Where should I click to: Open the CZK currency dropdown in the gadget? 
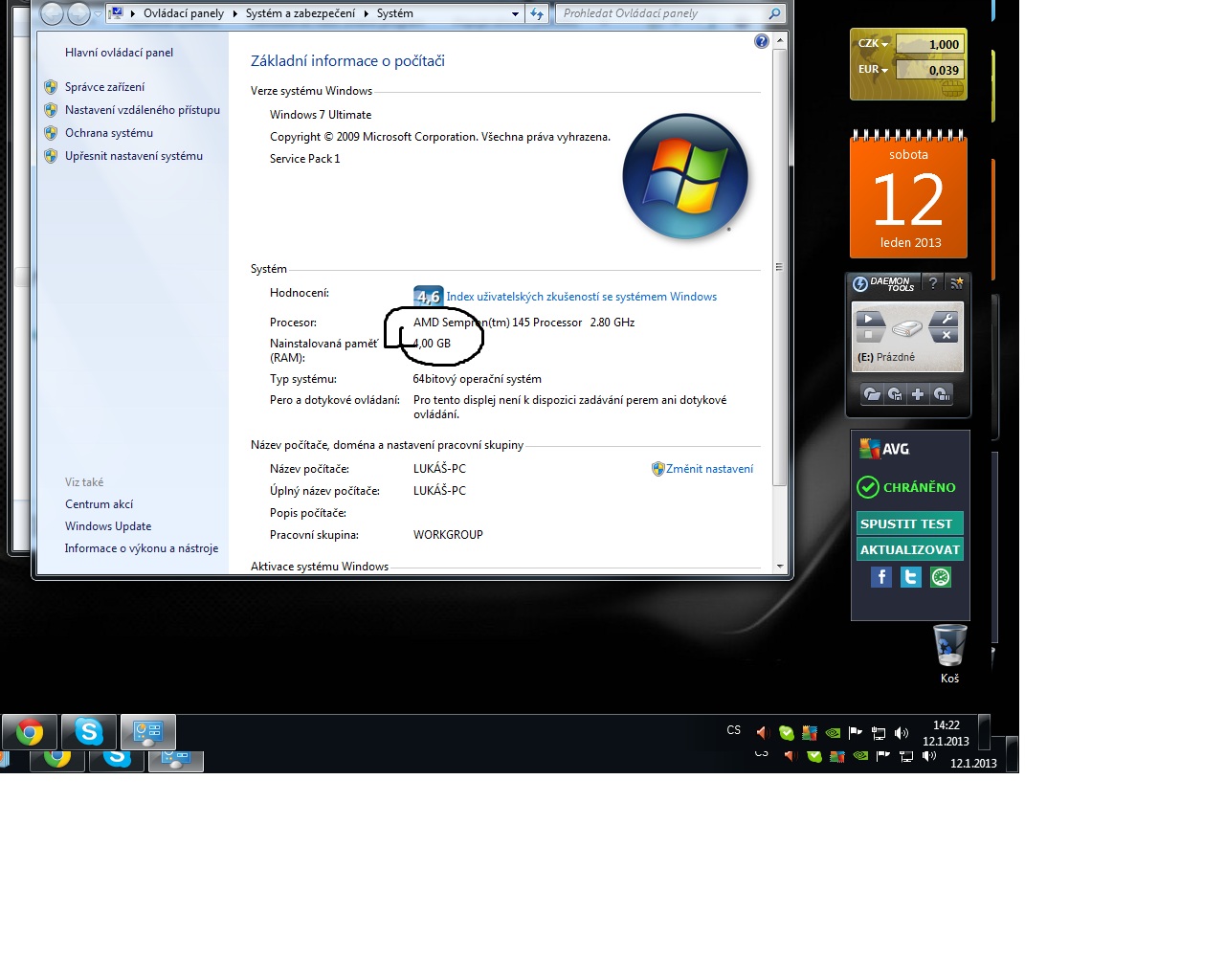tap(874, 44)
